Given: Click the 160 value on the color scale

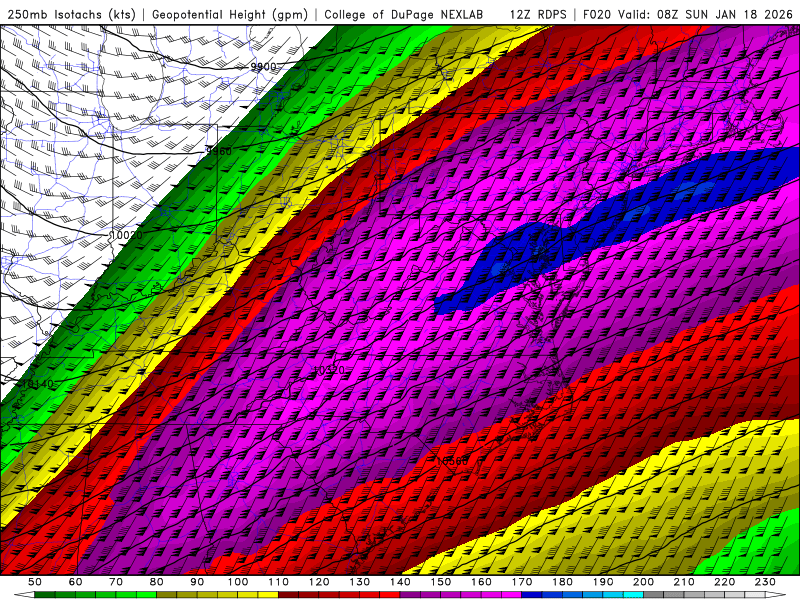Looking at the screenshot, I should (482, 582).
